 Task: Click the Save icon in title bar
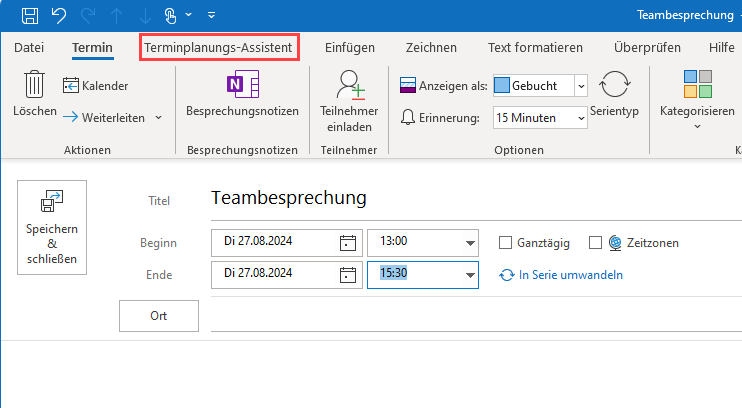(x=30, y=15)
